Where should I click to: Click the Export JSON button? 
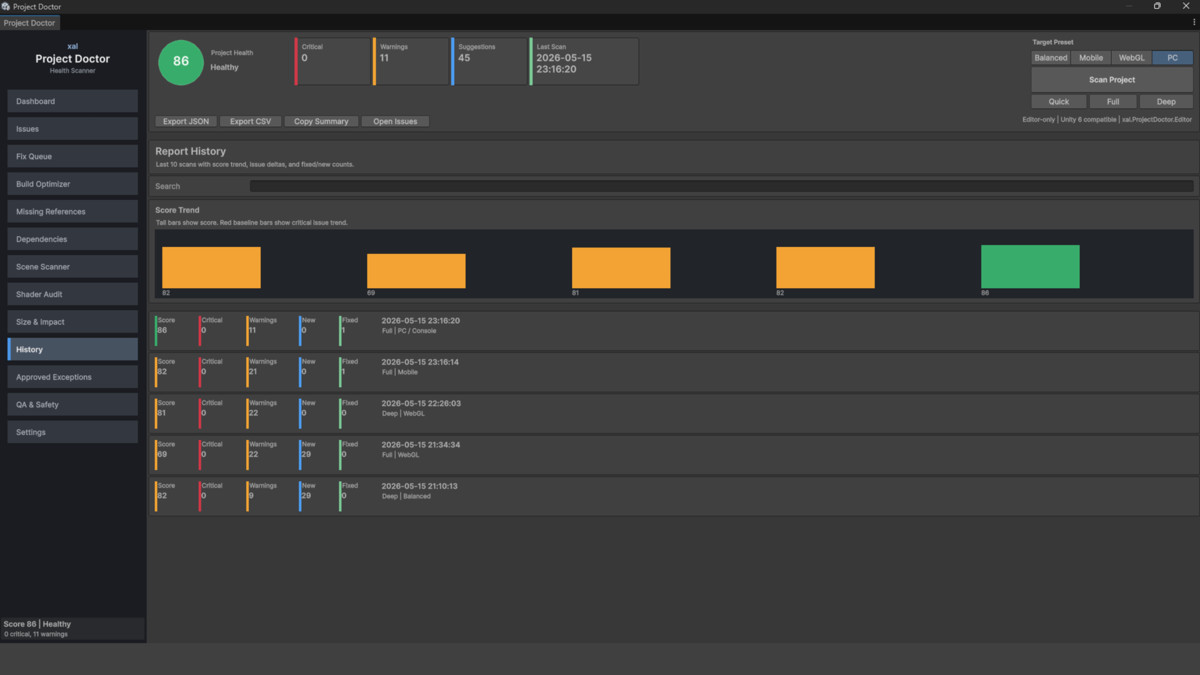186,121
